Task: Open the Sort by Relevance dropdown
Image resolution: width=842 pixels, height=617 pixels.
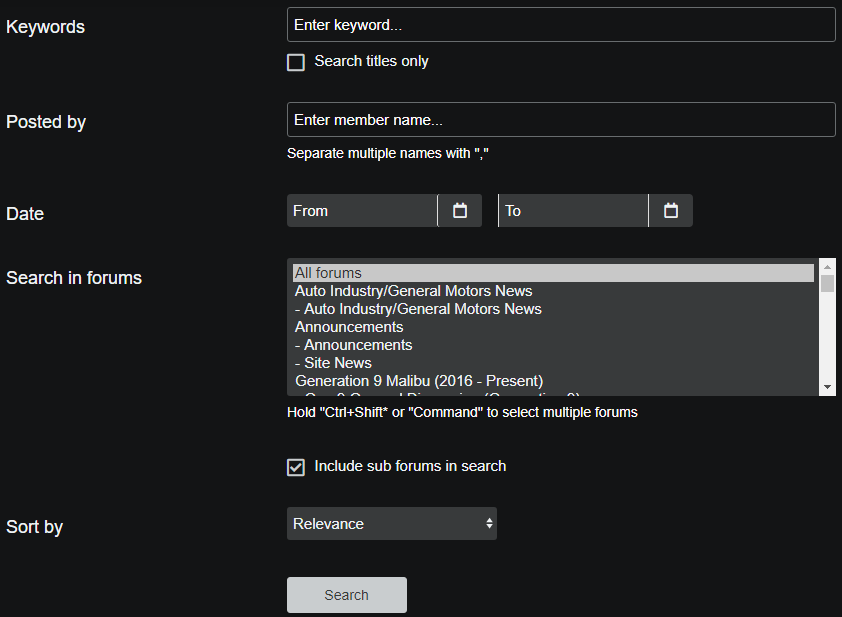Action: pyautogui.click(x=391, y=524)
